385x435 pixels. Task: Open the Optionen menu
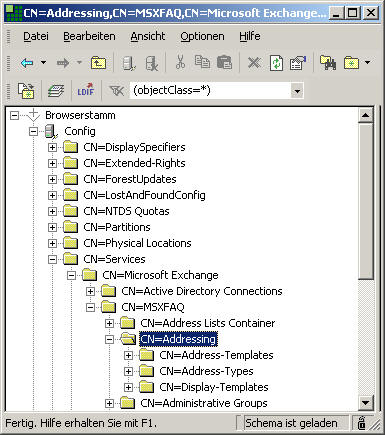(x=202, y=36)
